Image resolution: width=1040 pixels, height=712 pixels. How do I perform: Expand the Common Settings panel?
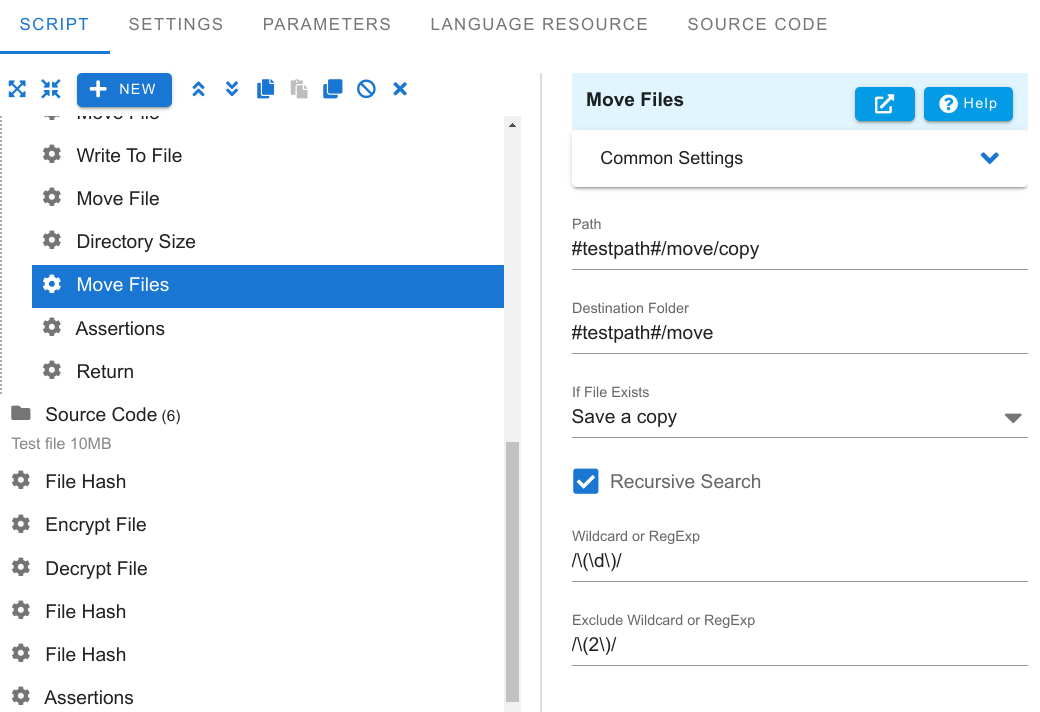pyautogui.click(x=989, y=158)
